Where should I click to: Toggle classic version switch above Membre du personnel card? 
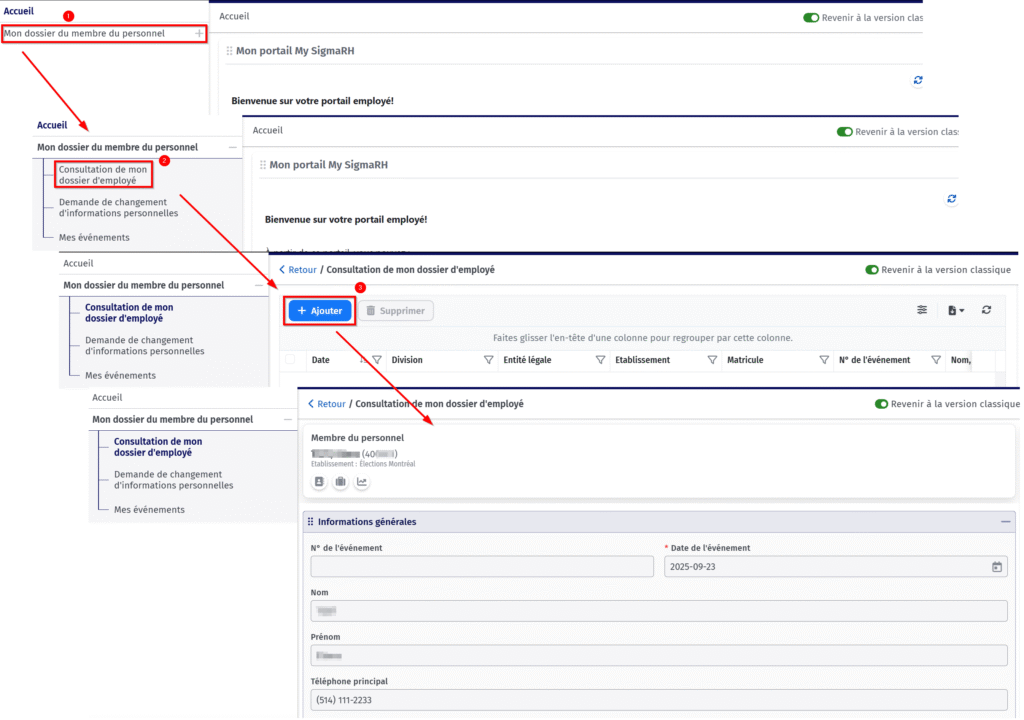coord(881,404)
